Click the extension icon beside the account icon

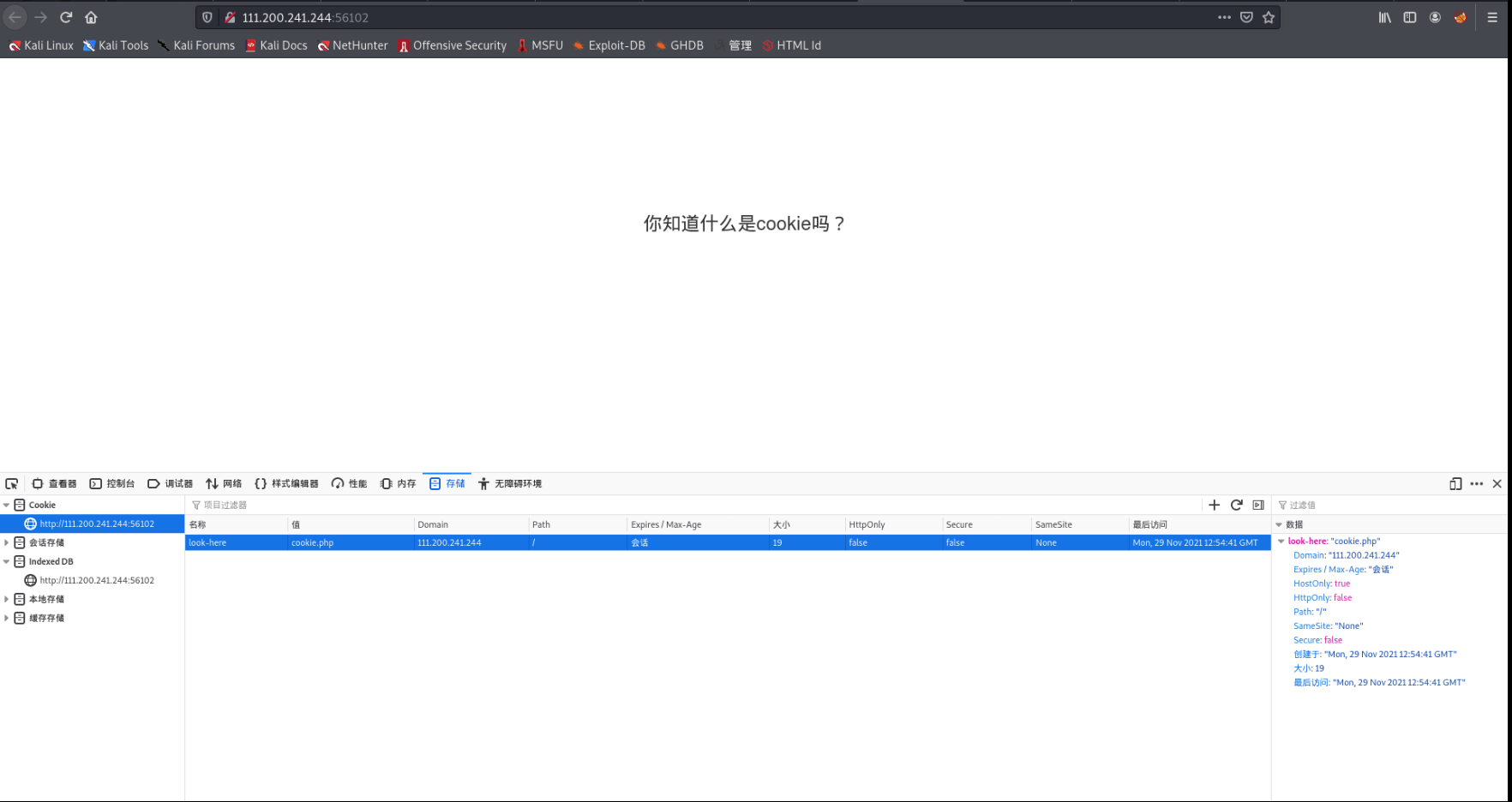pos(1460,17)
